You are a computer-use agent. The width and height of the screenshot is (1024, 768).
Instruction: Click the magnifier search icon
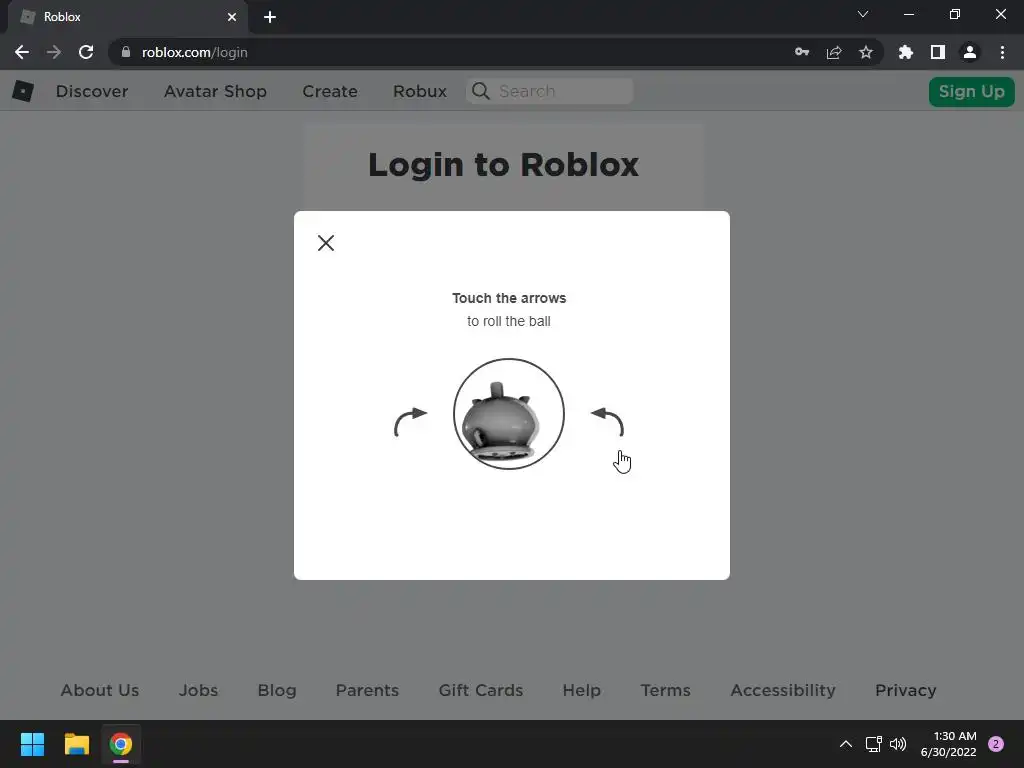click(481, 91)
